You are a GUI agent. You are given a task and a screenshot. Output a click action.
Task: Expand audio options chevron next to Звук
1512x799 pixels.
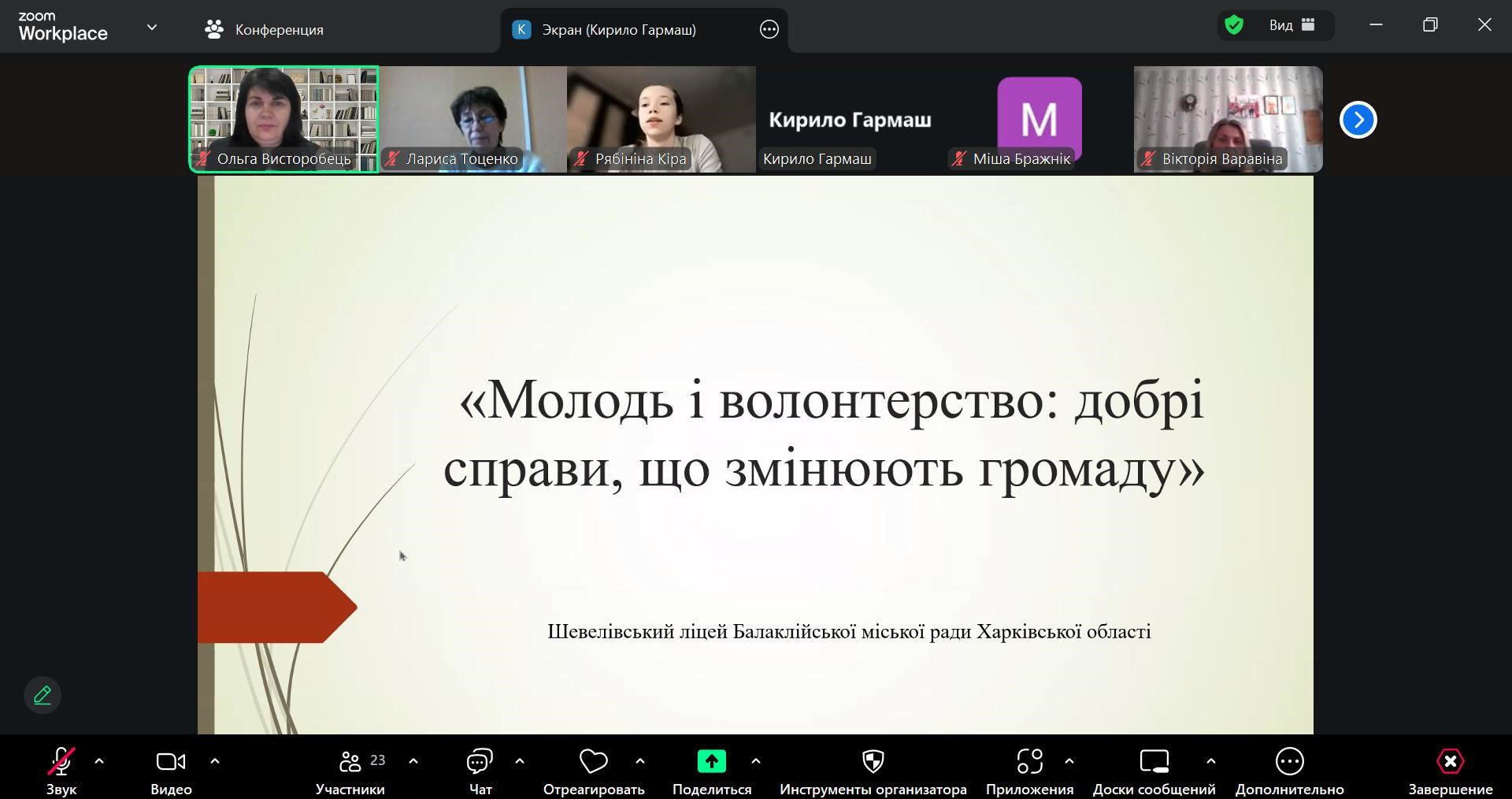coord(100,760)
